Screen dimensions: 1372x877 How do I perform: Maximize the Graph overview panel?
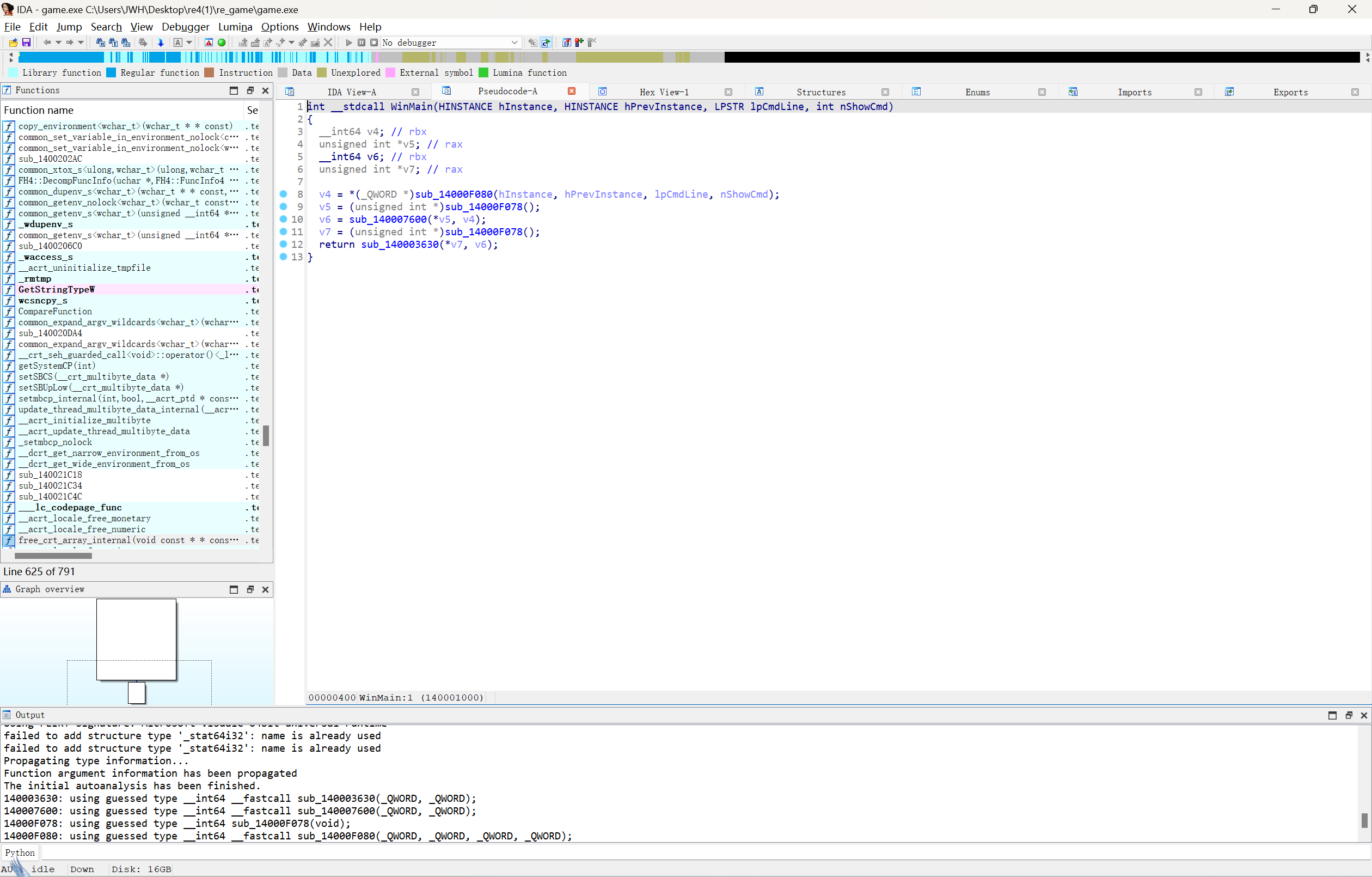pos(234,589)
